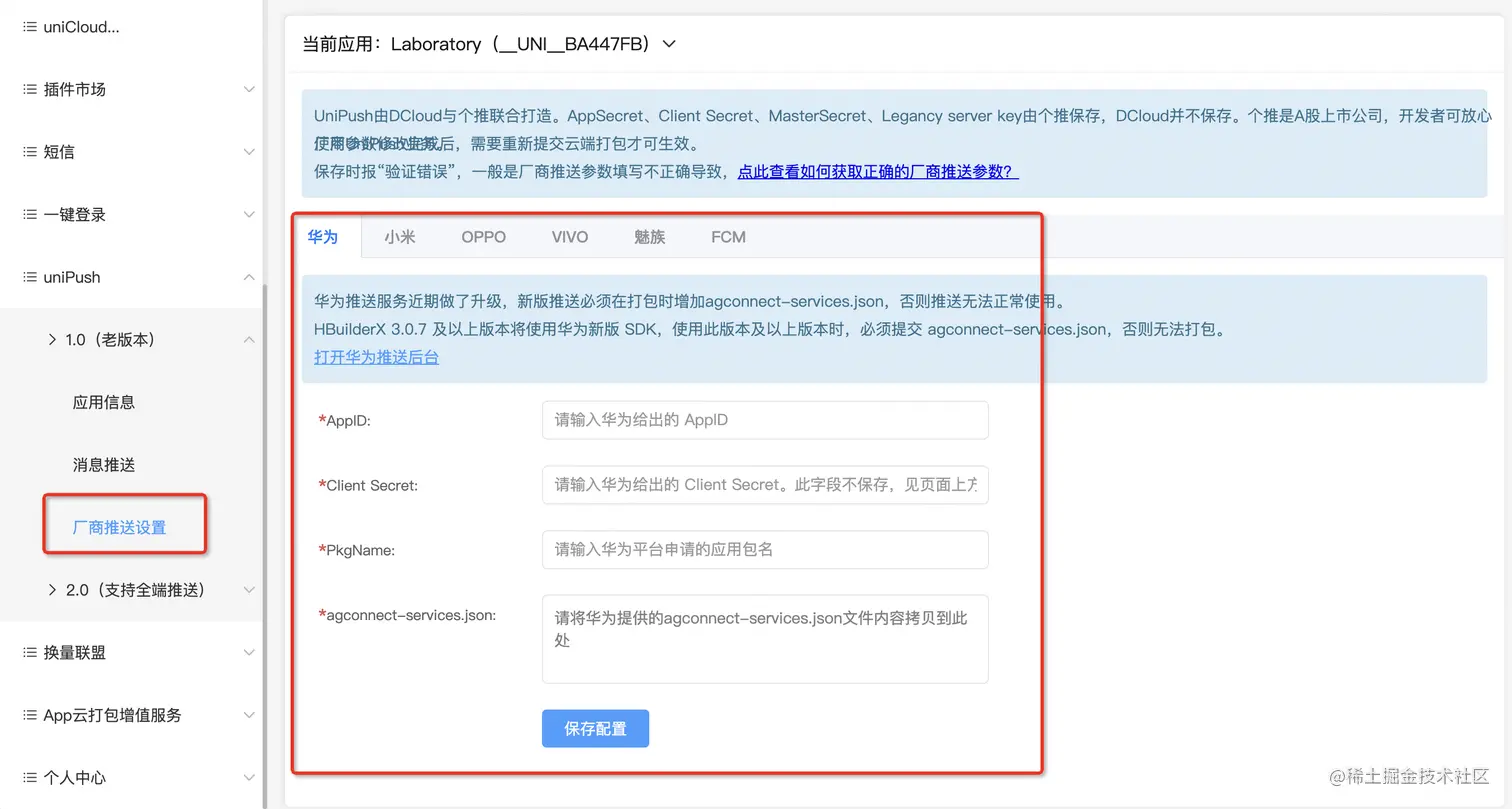1512x809 pixels.
Task: Click the notice starting with 华为推送服务近期做了升级
Action: (x=691, y=301)
